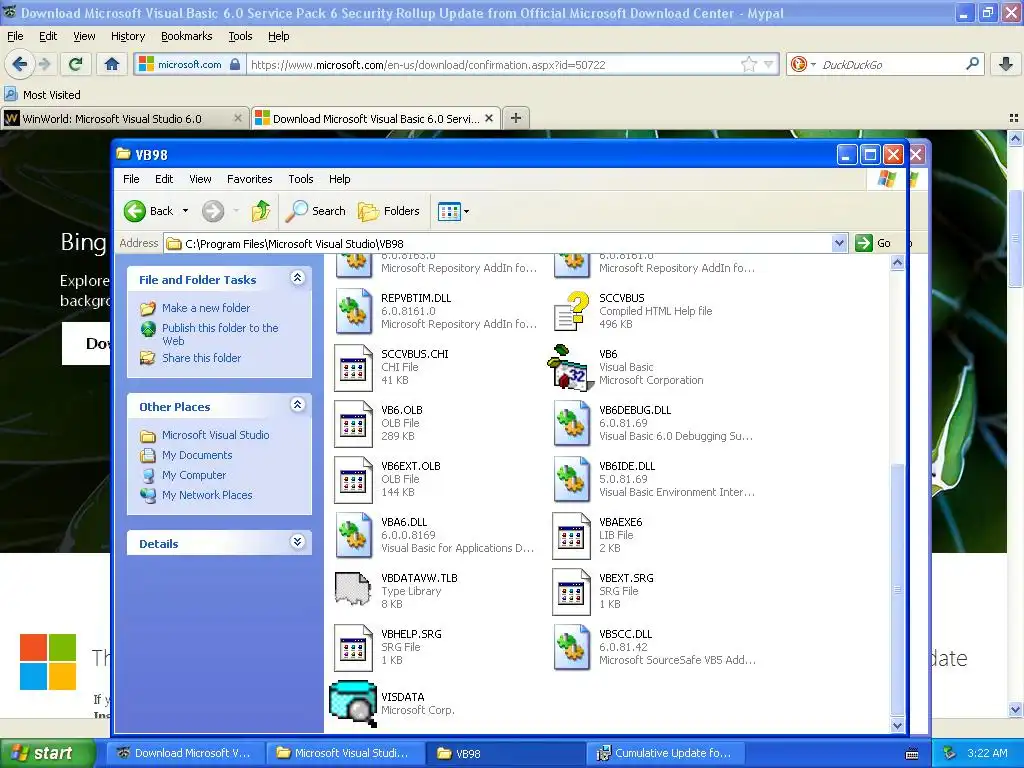Open Most Visited bookmarks toolbar item
This screenshot has height=768, width=1024.
click(43, 94)
